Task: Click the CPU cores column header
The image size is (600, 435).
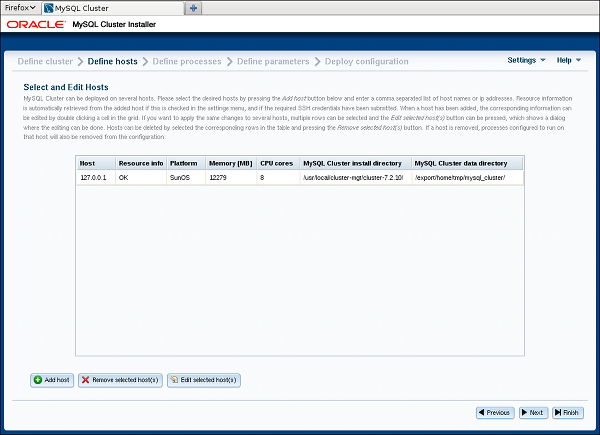Action: 276,163
